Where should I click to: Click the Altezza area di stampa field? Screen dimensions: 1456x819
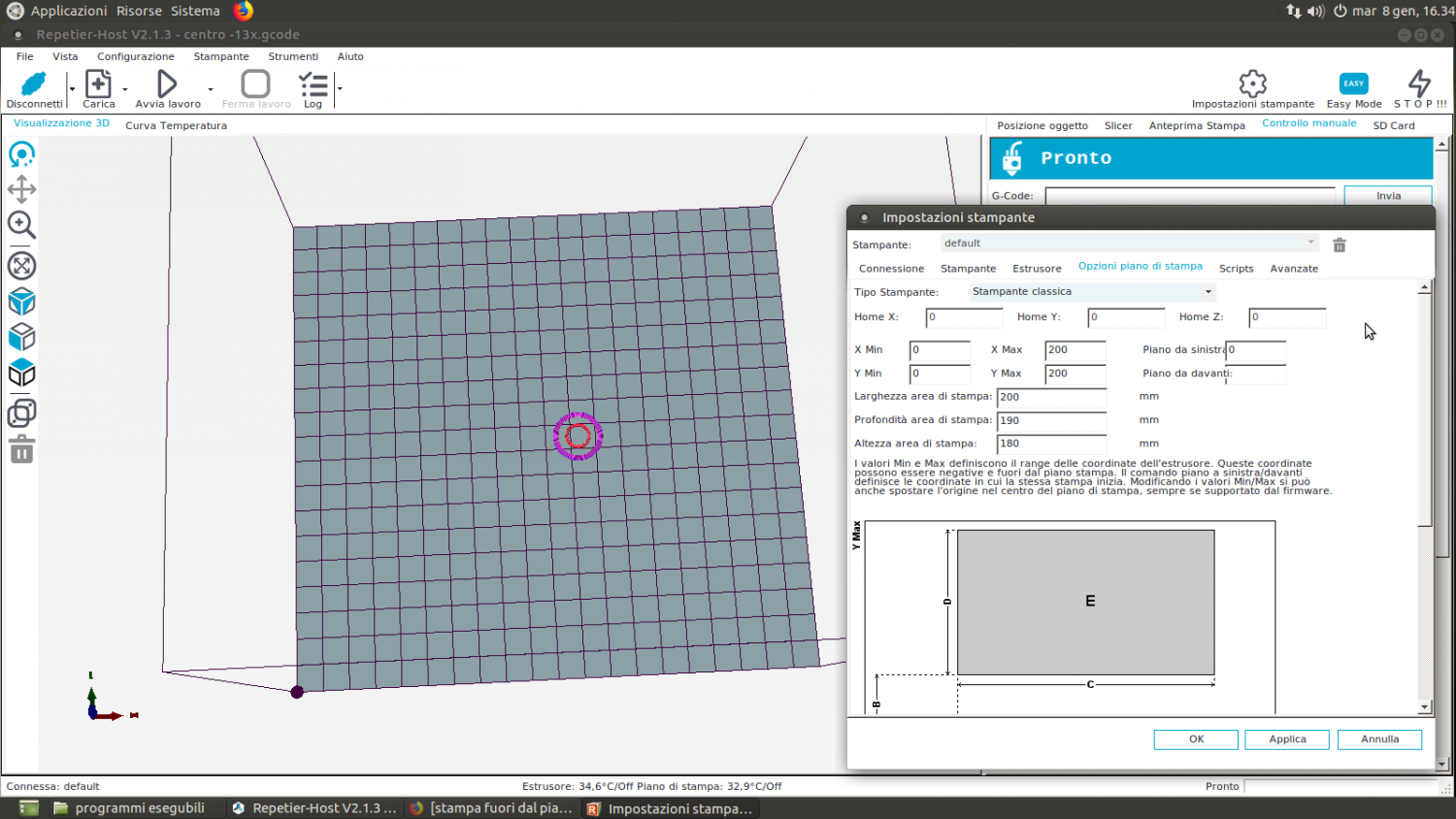[1052, 443]
